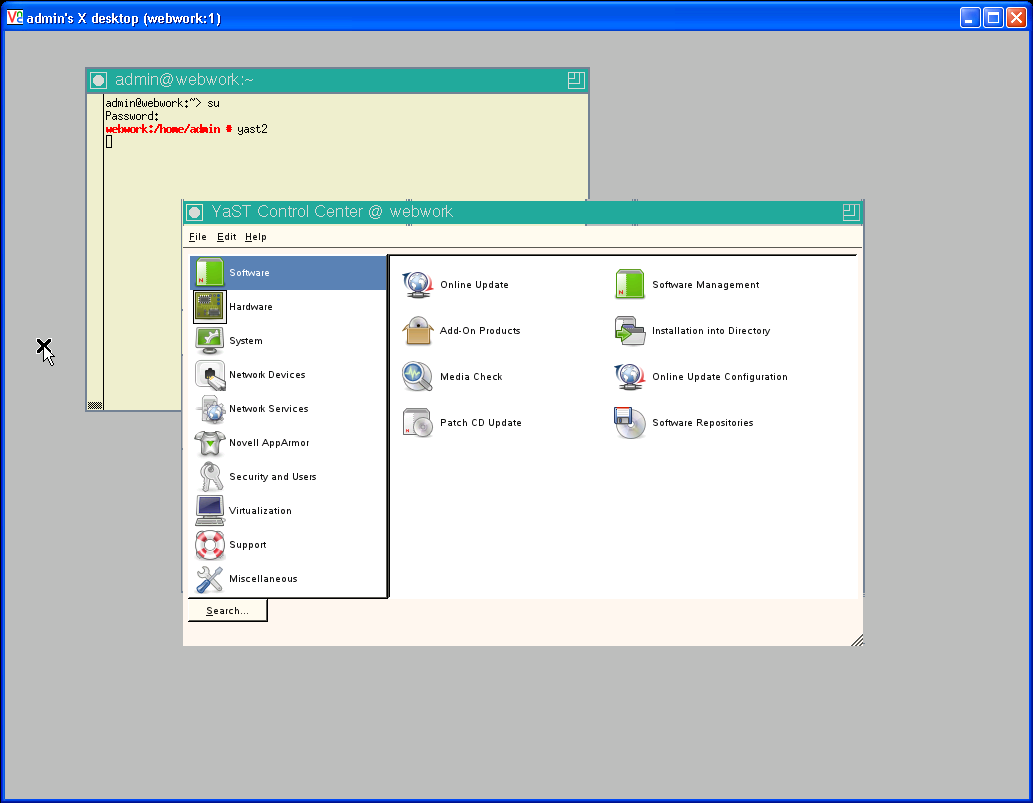Viewport: 1033px width, 803px height.
Task: Launch Media Check magnifier icon
Action: click(418, 377)
